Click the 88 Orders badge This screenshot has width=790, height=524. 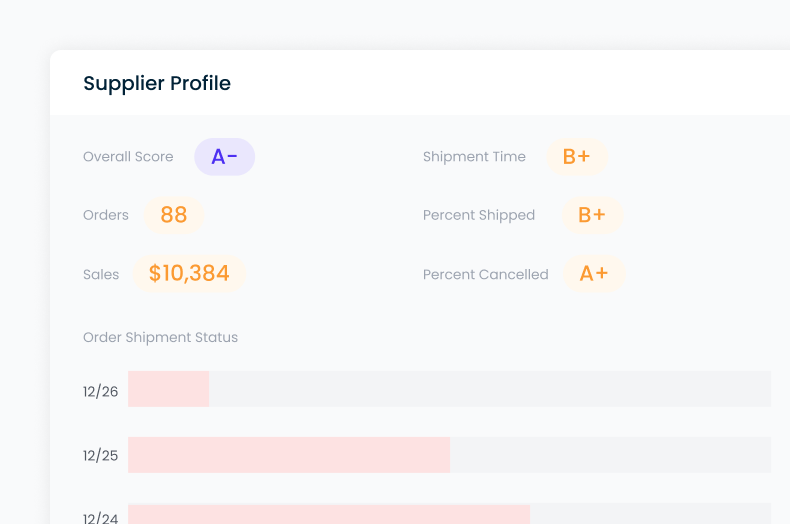click(x=174, y=215)
